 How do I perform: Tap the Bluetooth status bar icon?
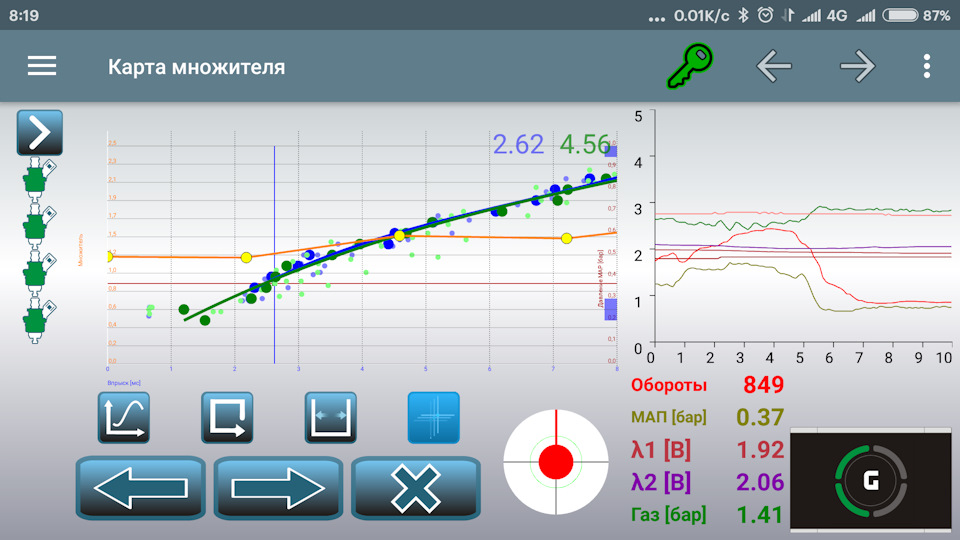743,15
